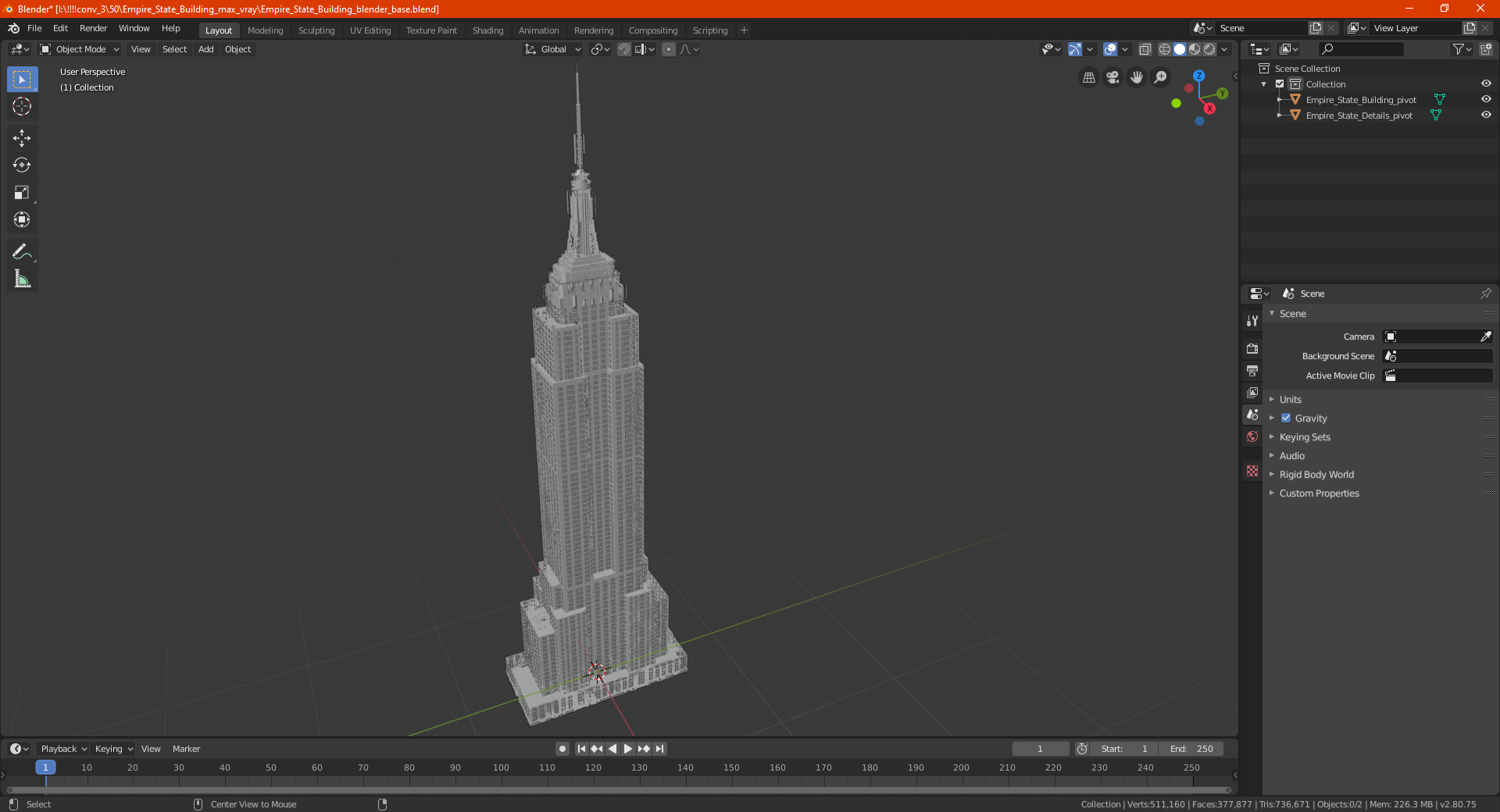Screen dimensions: 1500x812
Task: Click the Z axis on navigation gizmo
Action: [x=1198, y=76]
